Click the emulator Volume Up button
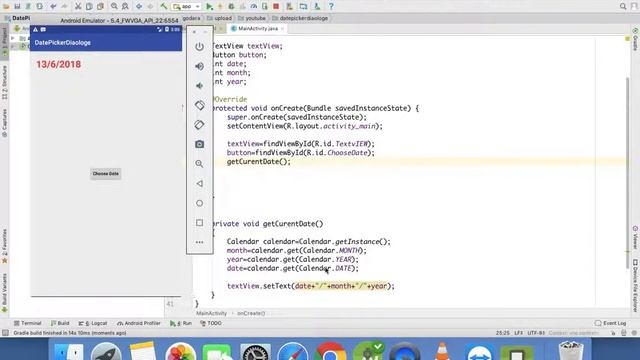640x360 pixels. 199,66
